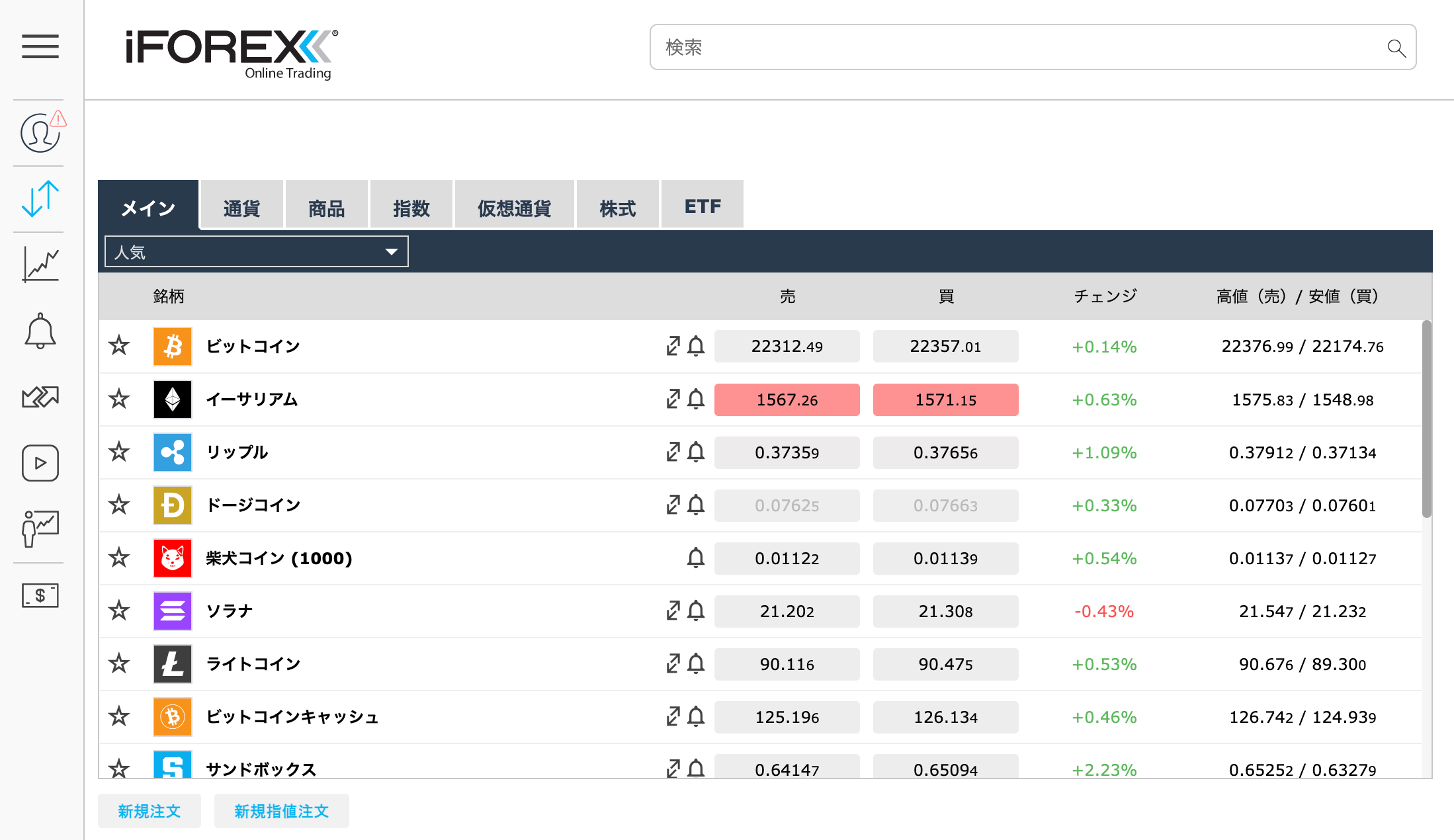Open the account profile with alert notice
Screen dimensions: 1454x840
(40, 132)
